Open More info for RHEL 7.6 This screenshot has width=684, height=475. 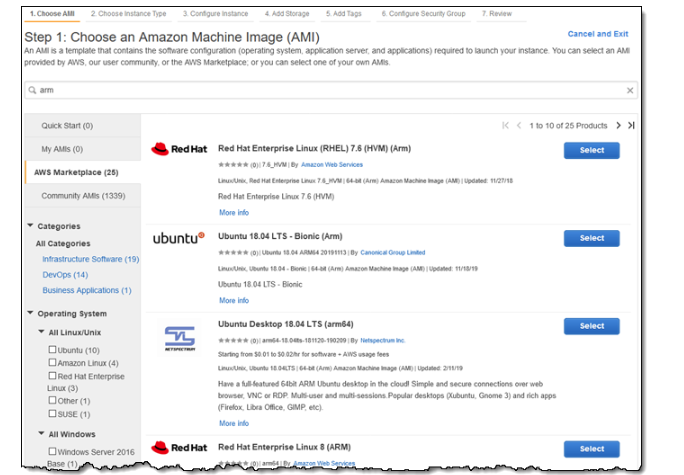234,212
